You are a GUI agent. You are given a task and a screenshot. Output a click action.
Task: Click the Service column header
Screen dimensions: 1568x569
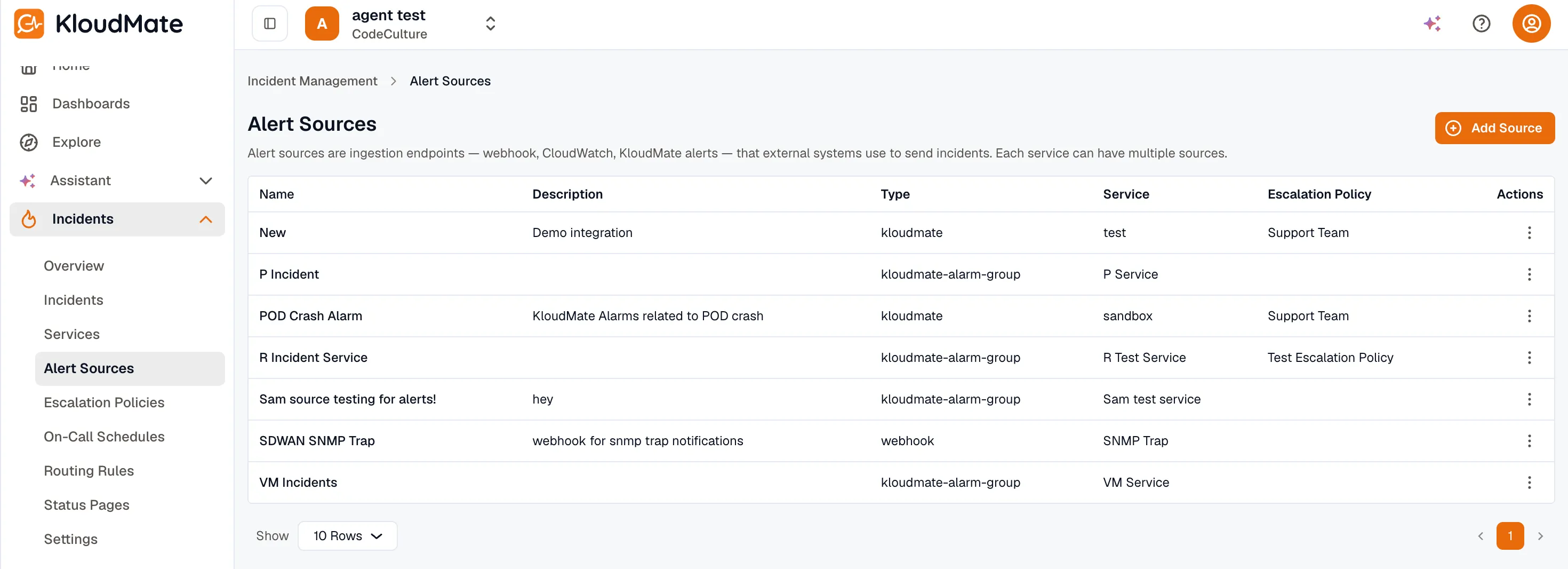pos(1125,194)
